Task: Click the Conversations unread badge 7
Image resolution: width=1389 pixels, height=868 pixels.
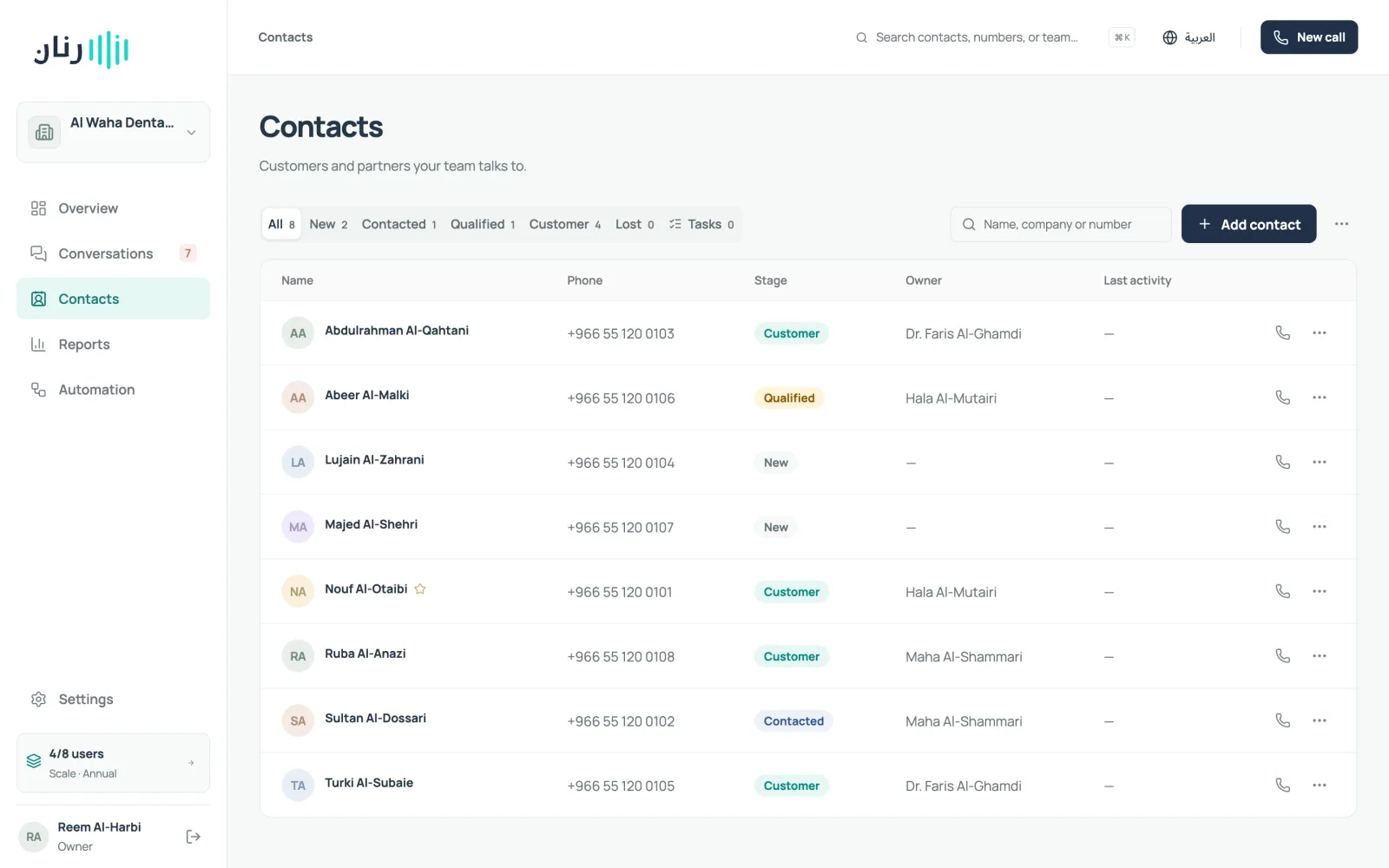Action: tap(188, 253)
